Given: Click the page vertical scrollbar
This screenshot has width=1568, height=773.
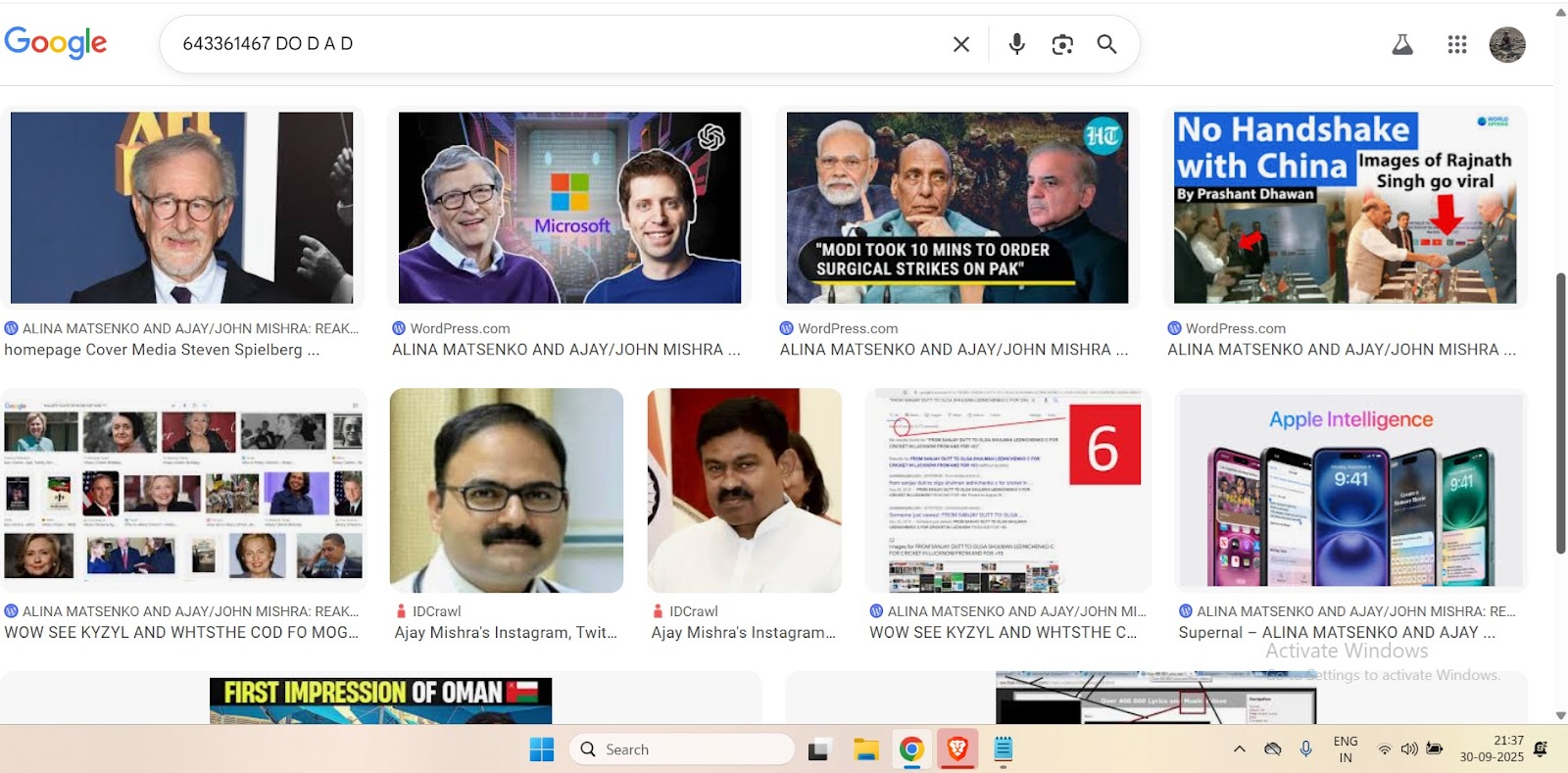Looking at the screenshot, I should (1560, 411).
